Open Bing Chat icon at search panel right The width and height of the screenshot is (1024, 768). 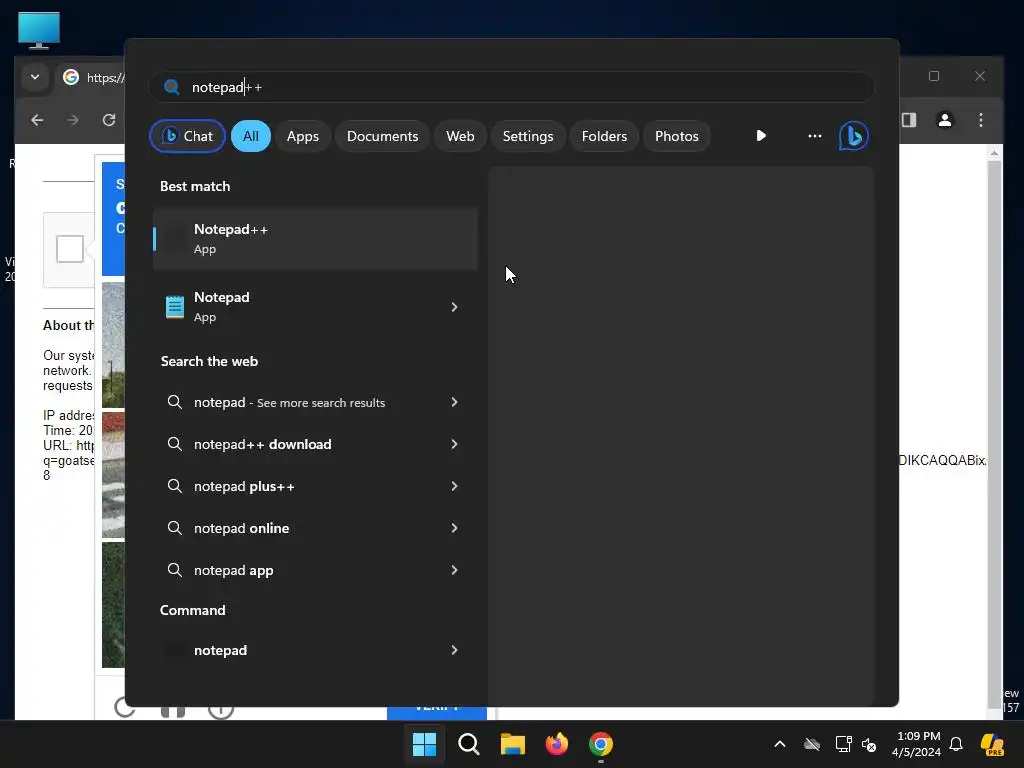click(853, 136)
